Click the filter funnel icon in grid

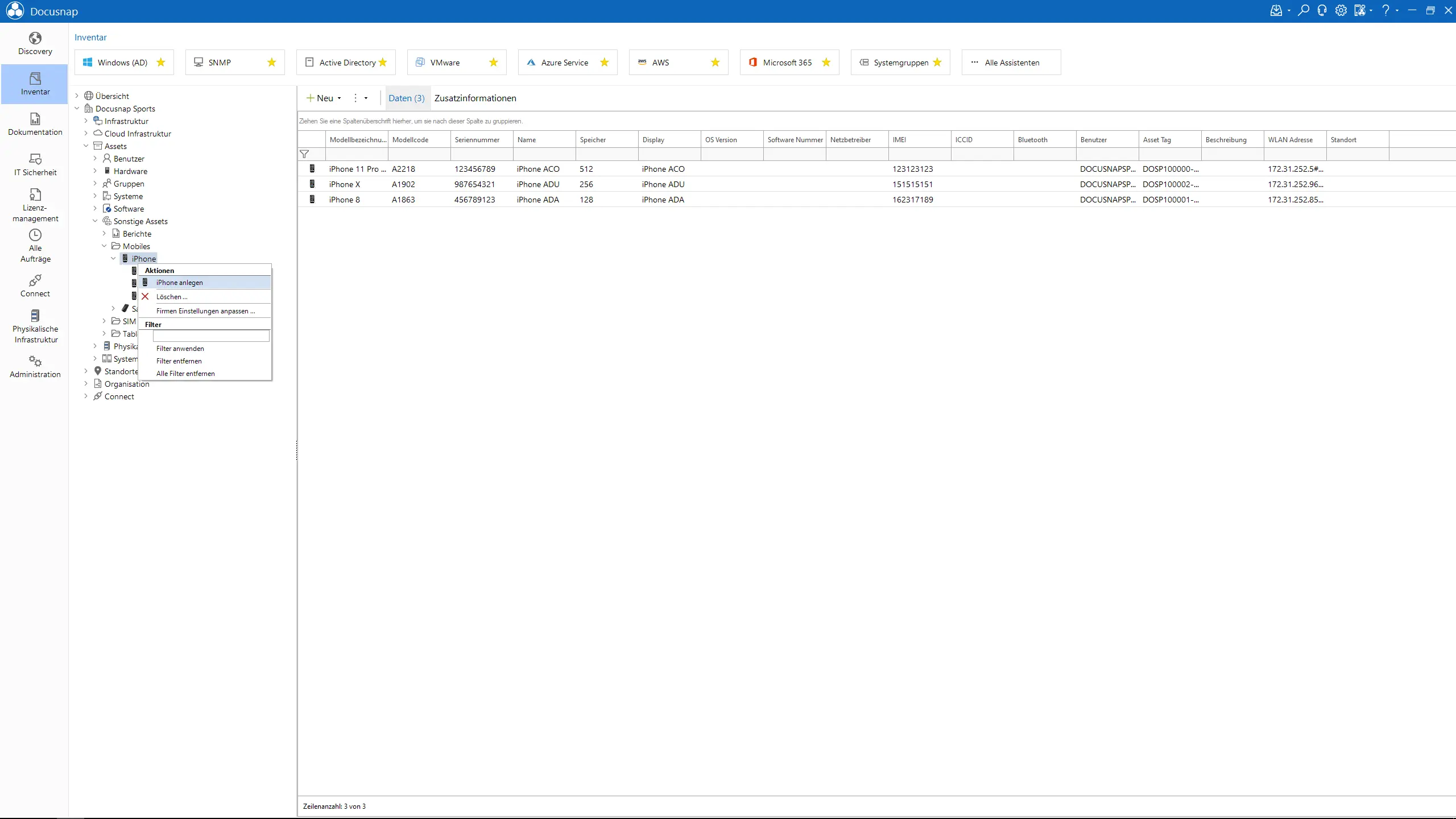coord(305,154)
